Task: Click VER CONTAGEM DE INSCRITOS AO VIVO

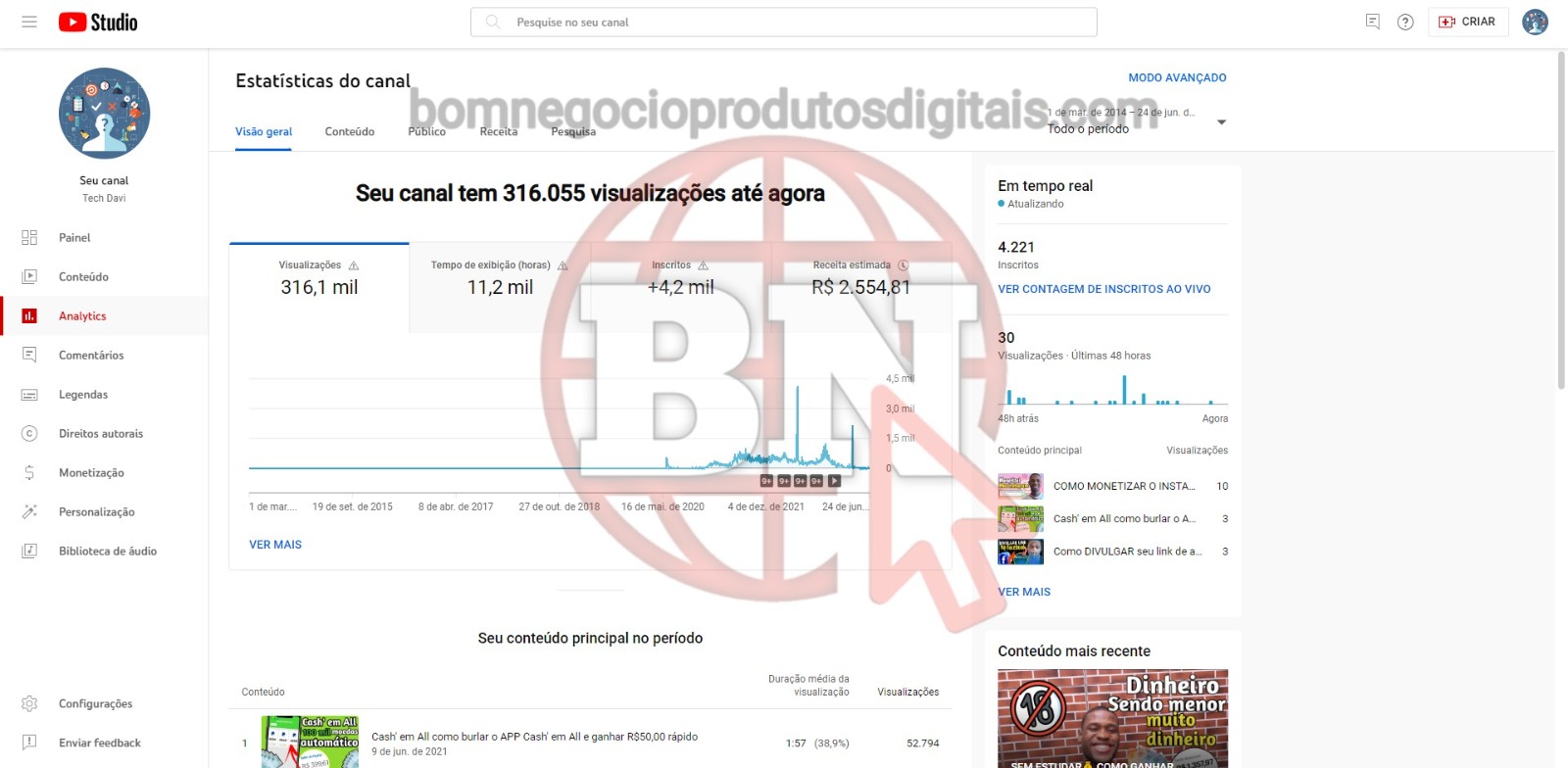Action: pyautogui.click(x=1103, y=290)
